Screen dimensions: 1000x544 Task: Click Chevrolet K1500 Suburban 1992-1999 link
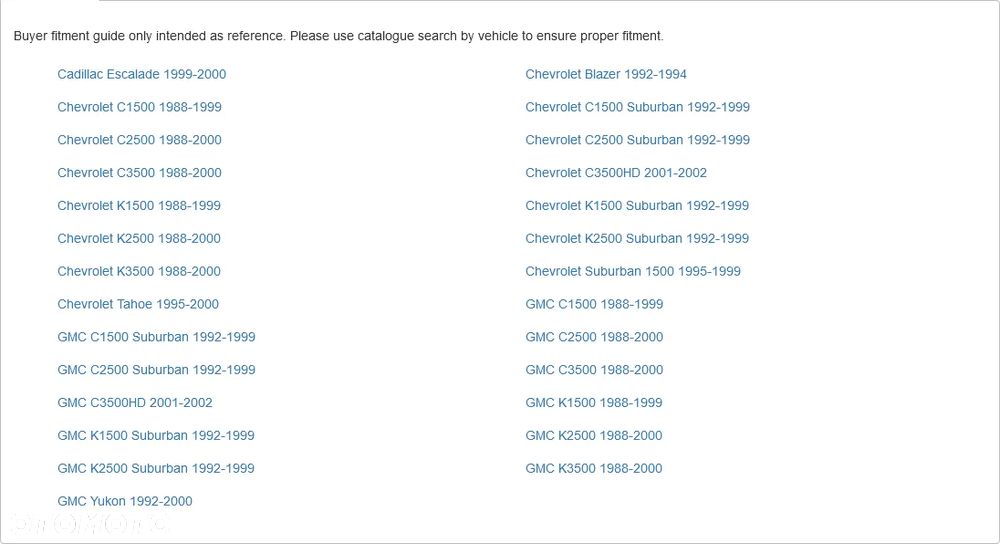(x=637, y=205)
